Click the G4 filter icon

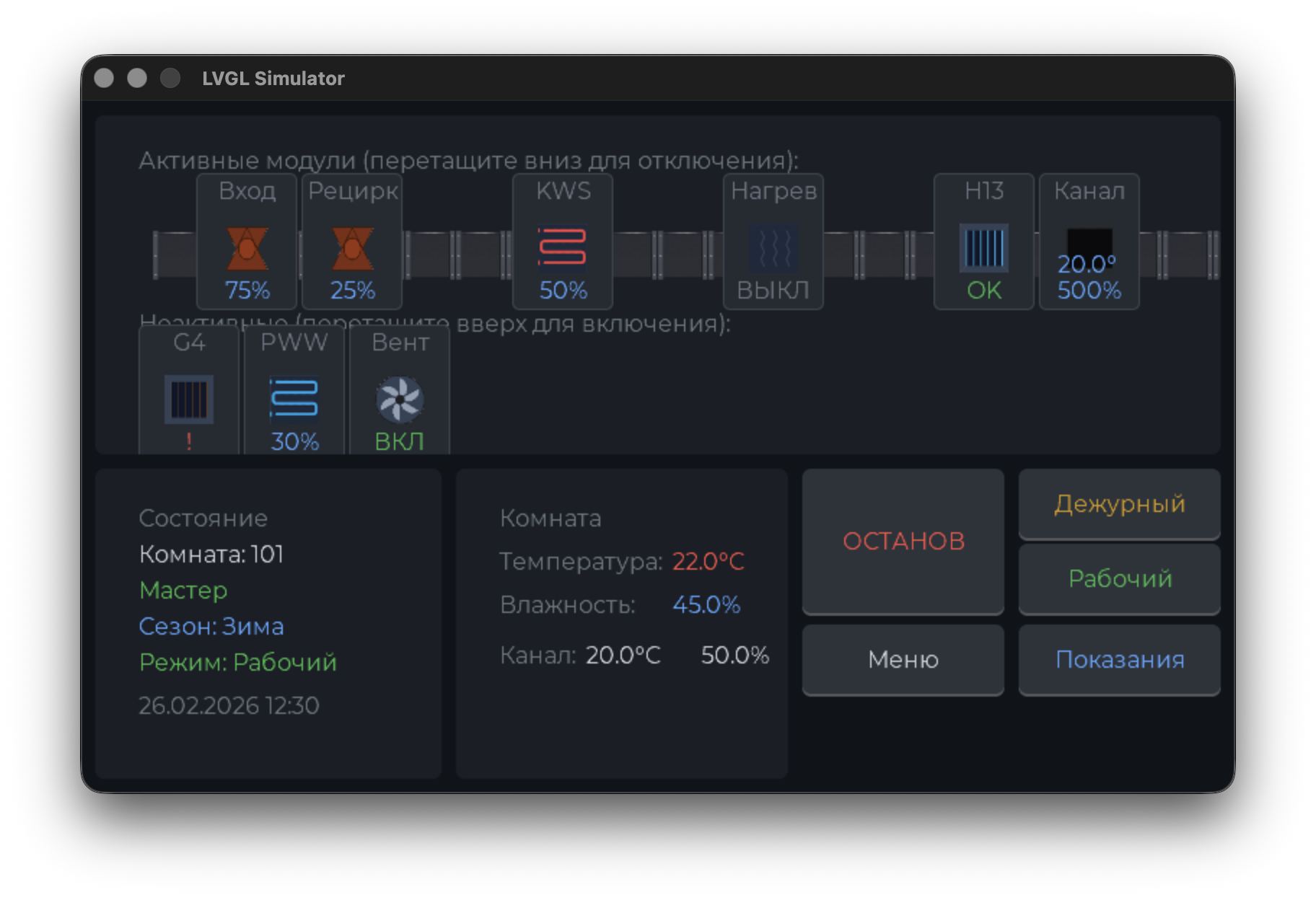click(189, 399)
